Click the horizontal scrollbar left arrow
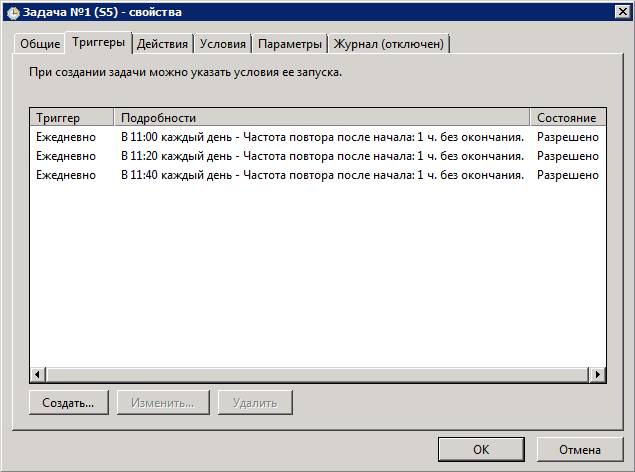Viewport: 635px width, 472px height. point(38,374)
